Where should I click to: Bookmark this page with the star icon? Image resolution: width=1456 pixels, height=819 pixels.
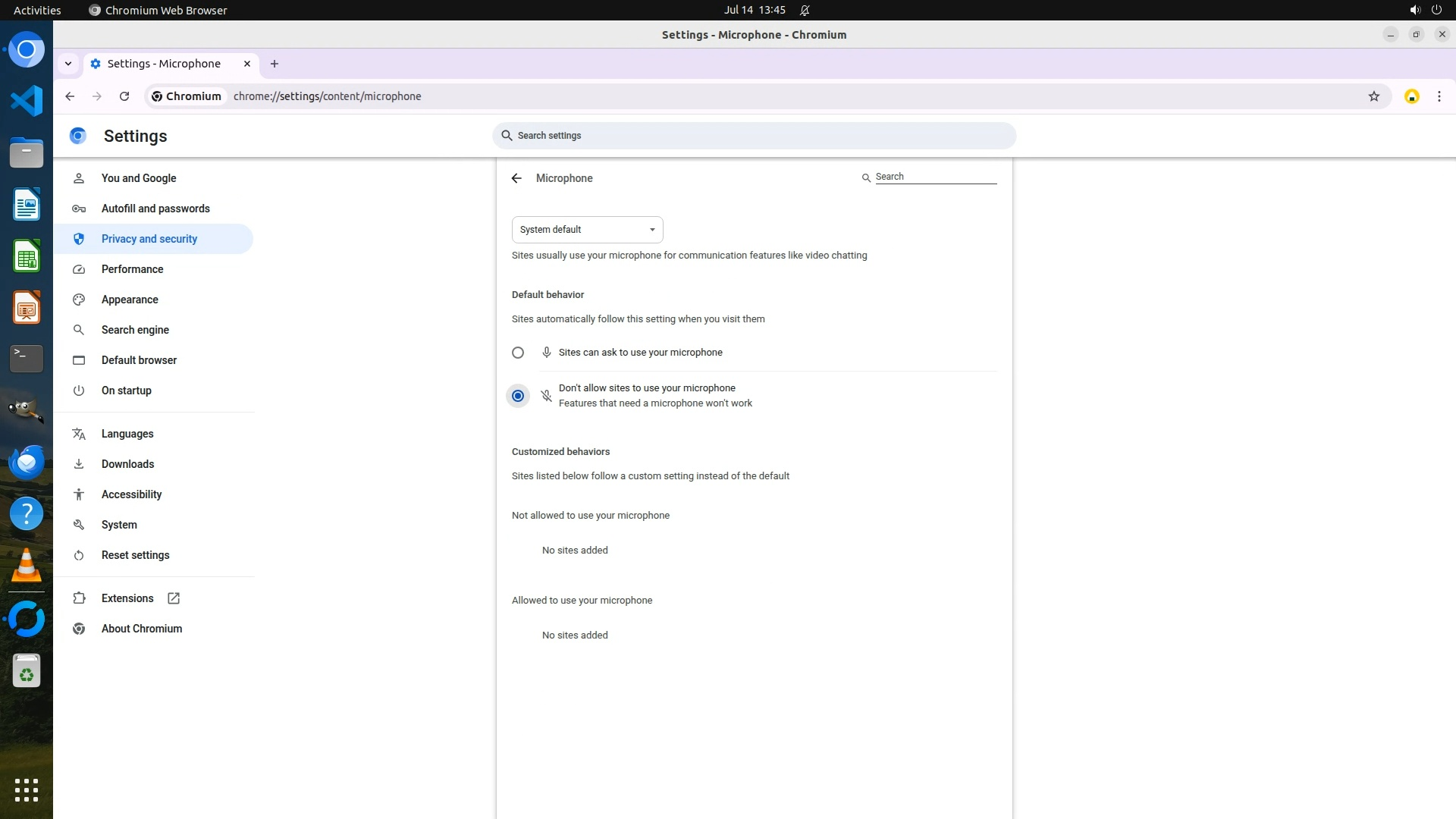point(1373,96)
